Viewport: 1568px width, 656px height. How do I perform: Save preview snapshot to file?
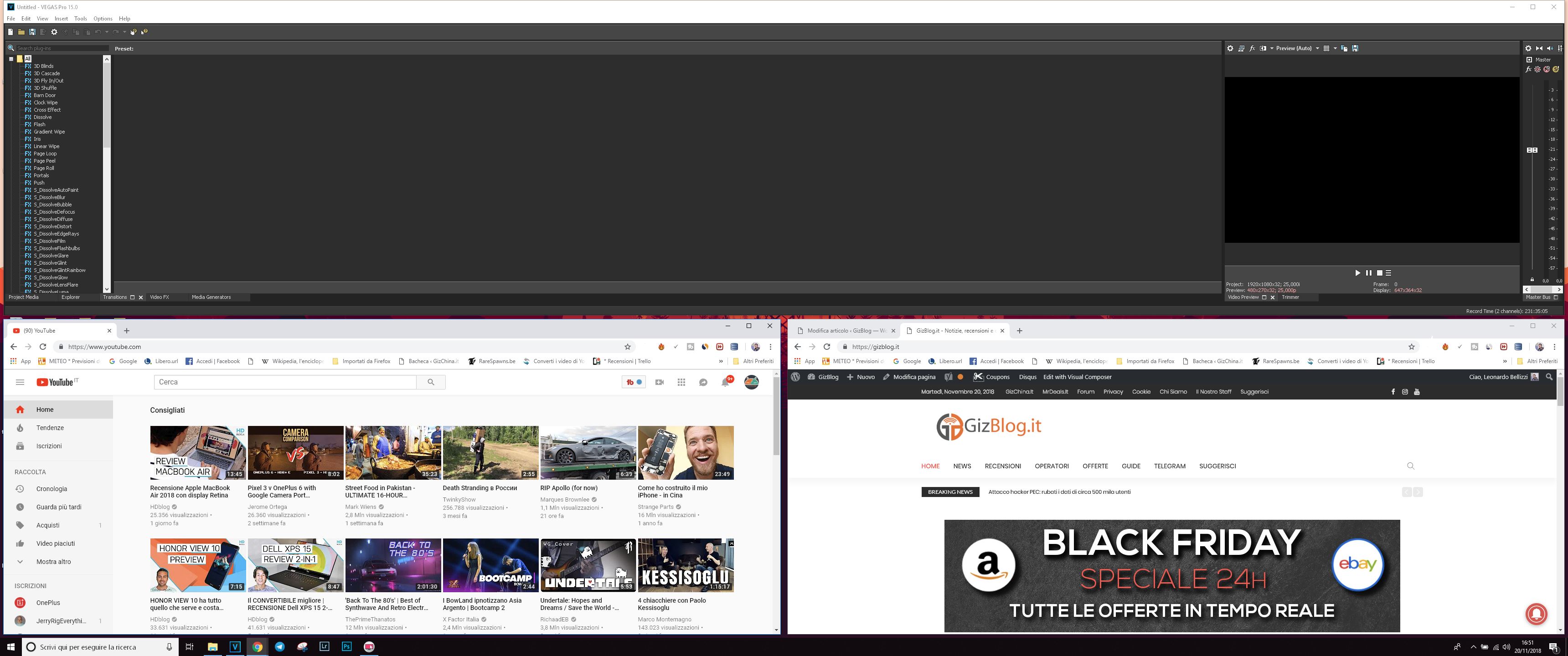[x=1356, y=48]
